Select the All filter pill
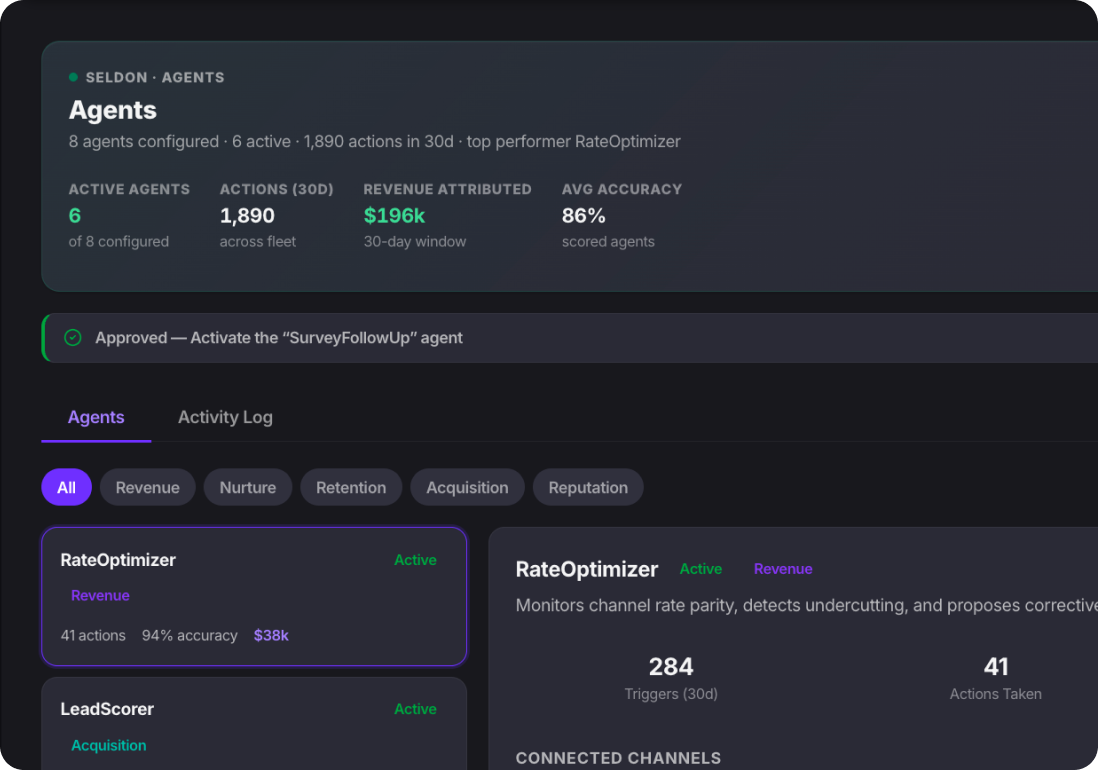 (67, 487)
